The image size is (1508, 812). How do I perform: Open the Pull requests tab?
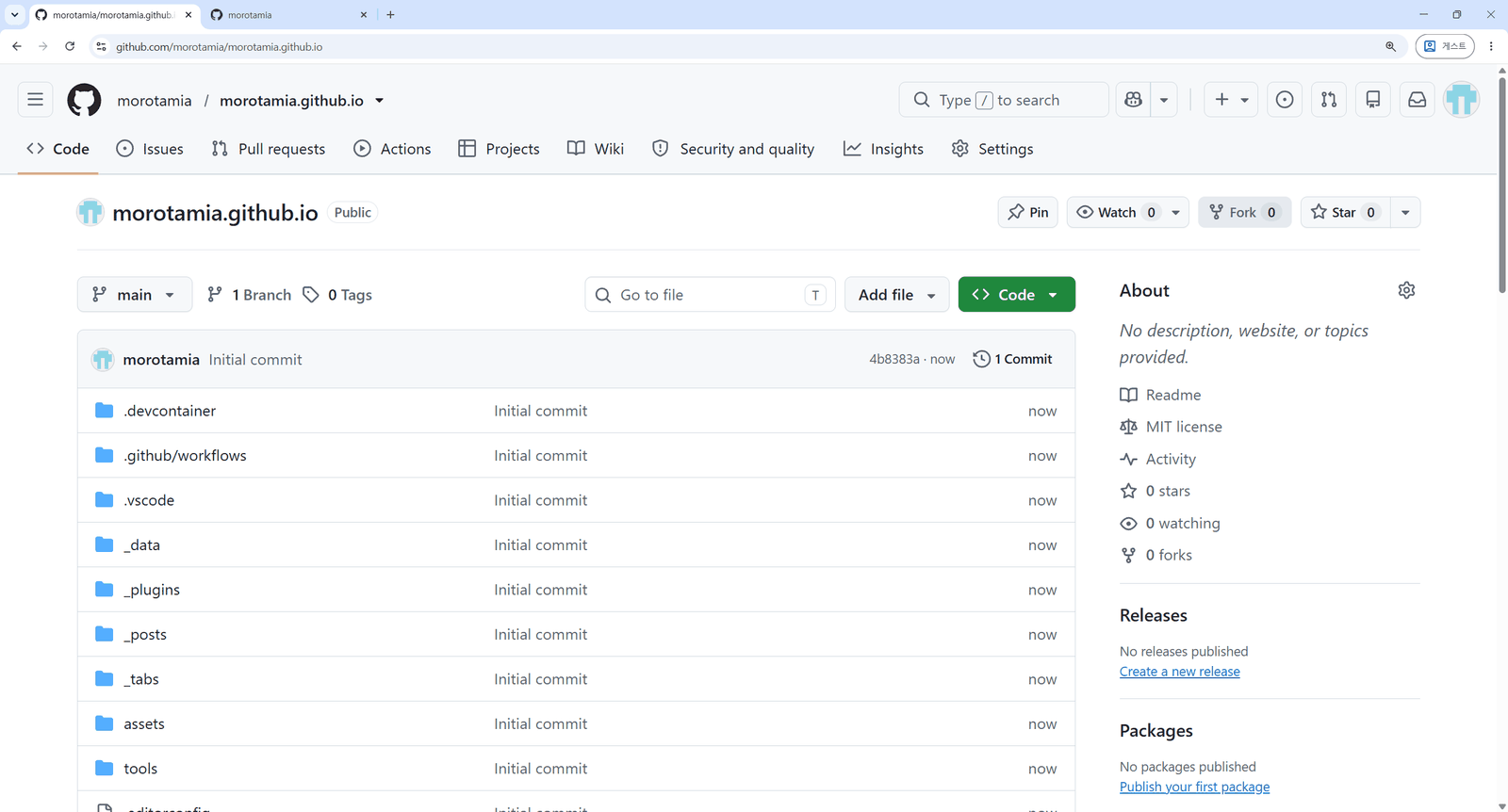pyautogui.click(x=269, y=149)
